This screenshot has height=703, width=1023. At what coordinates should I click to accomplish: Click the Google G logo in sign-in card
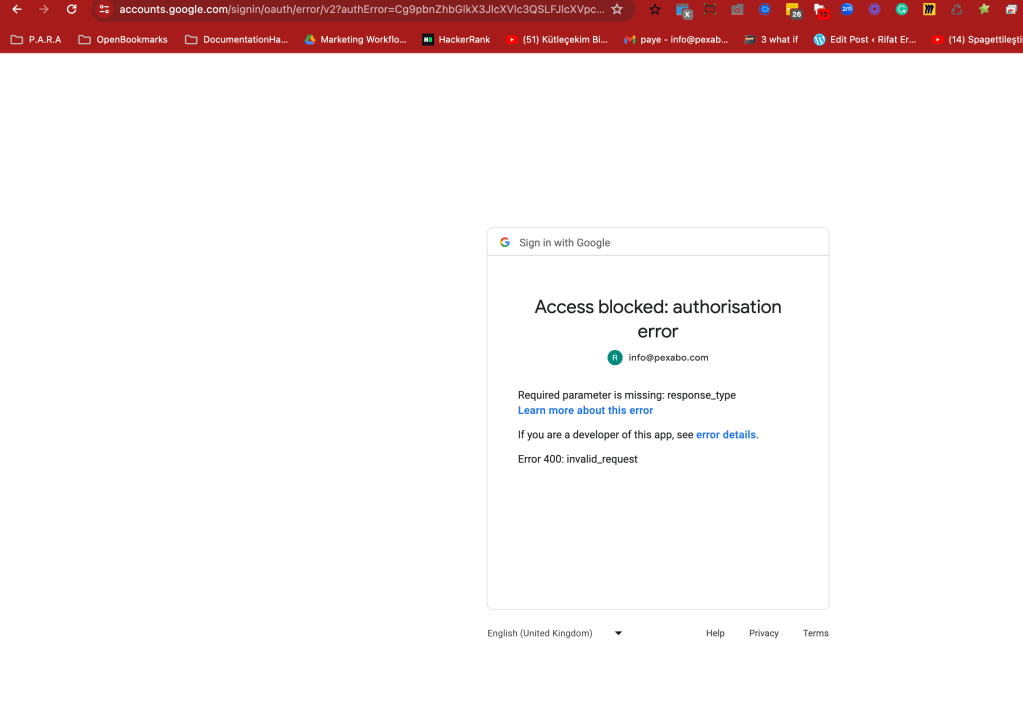(505, 242)
